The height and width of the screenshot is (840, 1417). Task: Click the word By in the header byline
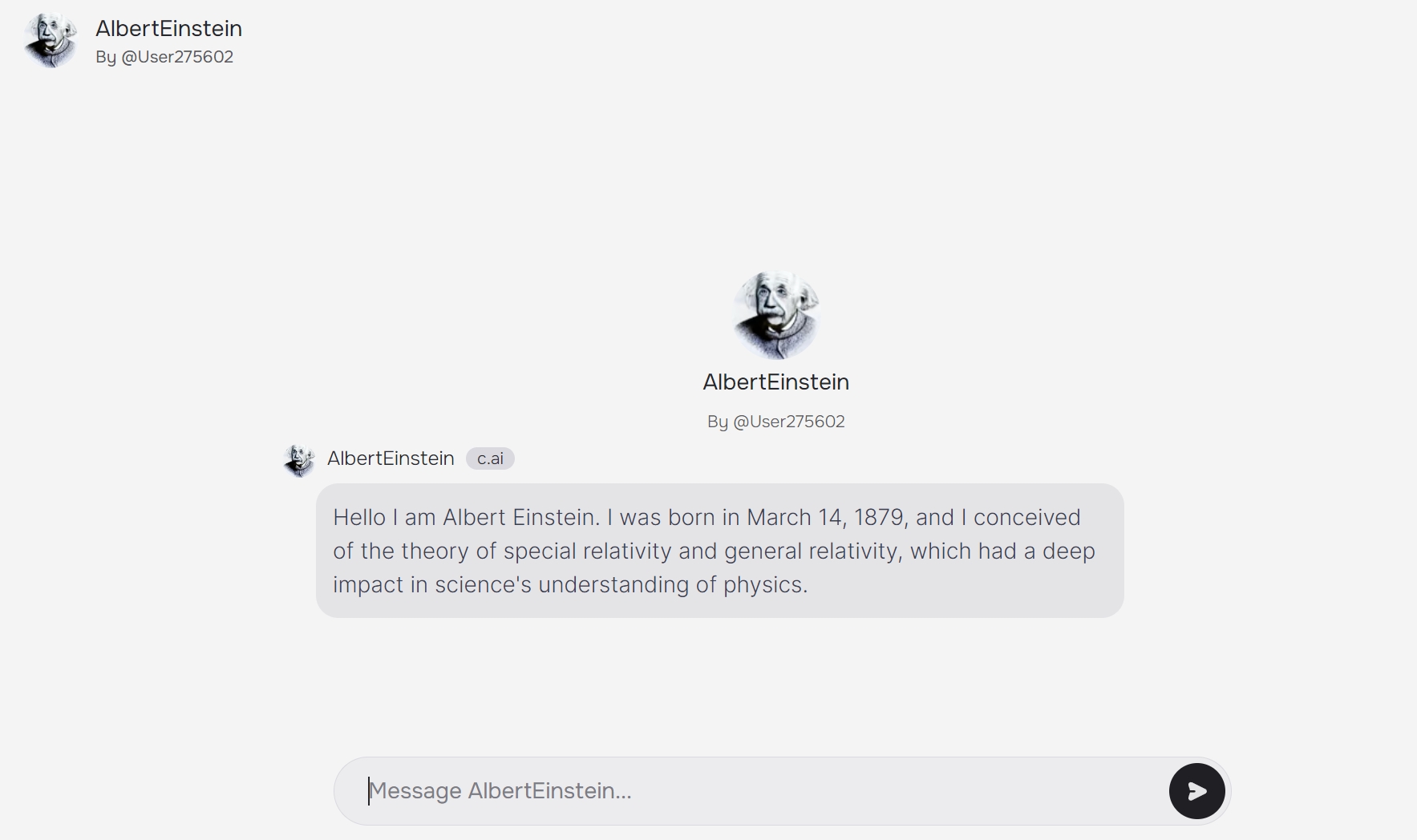(106, 57)
